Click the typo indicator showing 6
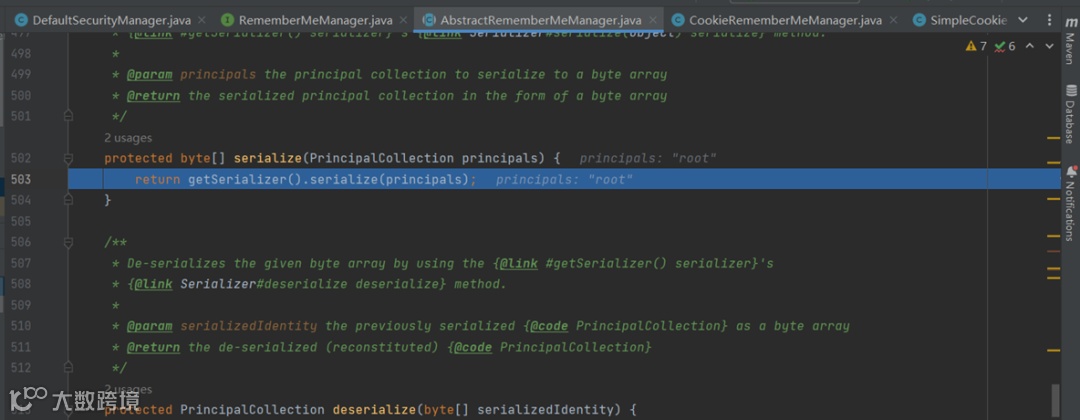The image size is (1080, 420). click(1005, 46)
